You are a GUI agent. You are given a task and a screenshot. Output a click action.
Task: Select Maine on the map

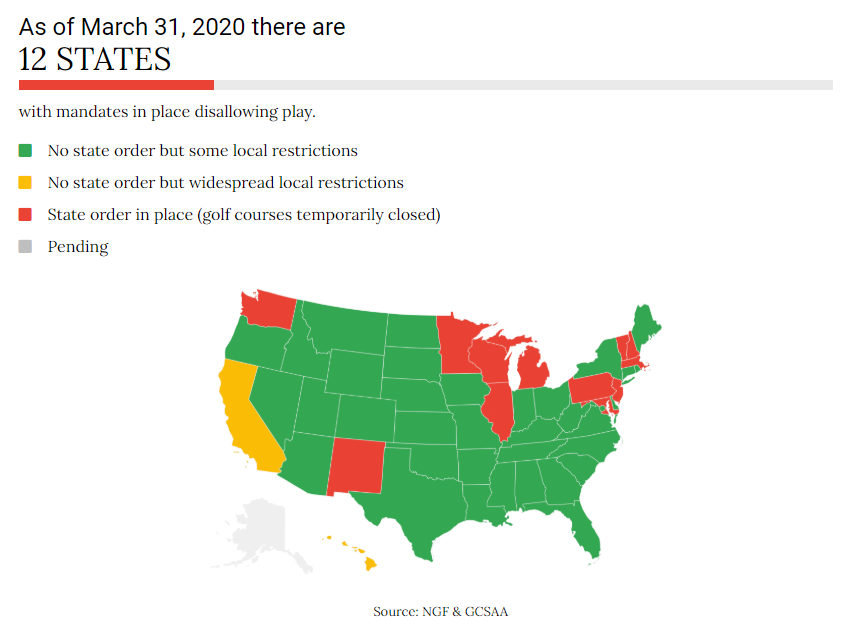[645, 325]
